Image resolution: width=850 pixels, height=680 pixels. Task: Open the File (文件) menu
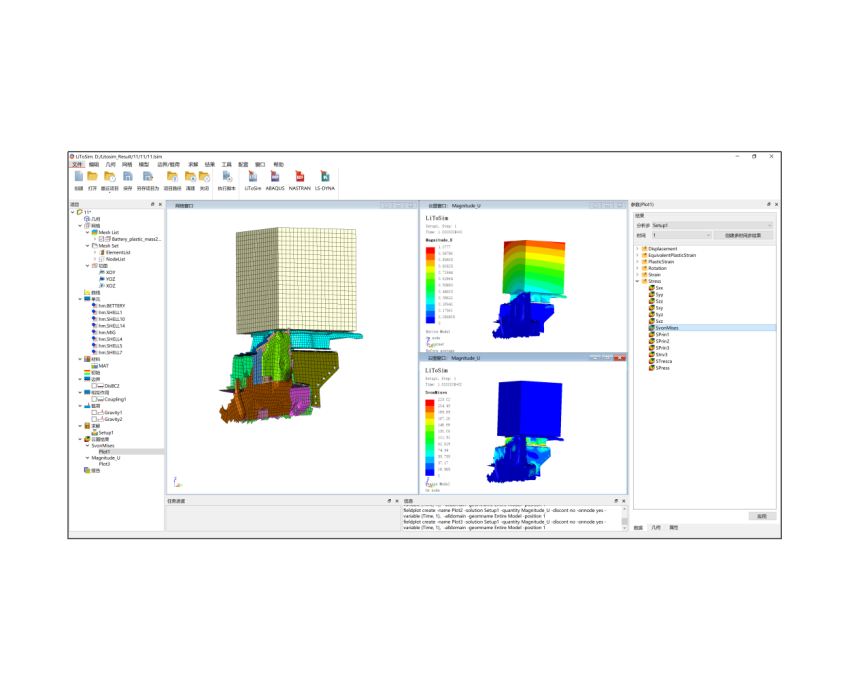pos(78,164)
